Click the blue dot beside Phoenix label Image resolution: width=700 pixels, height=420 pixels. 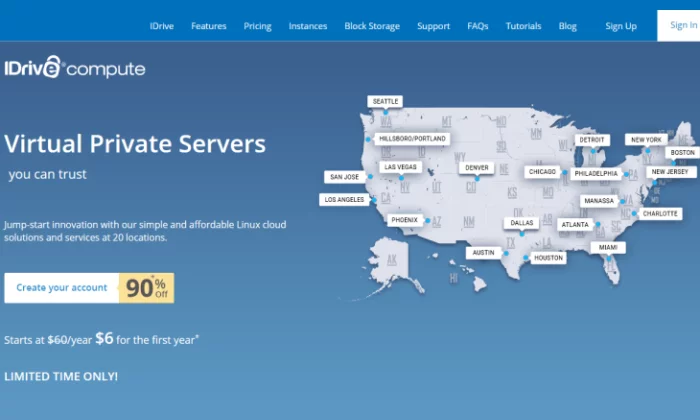point(428,221)
